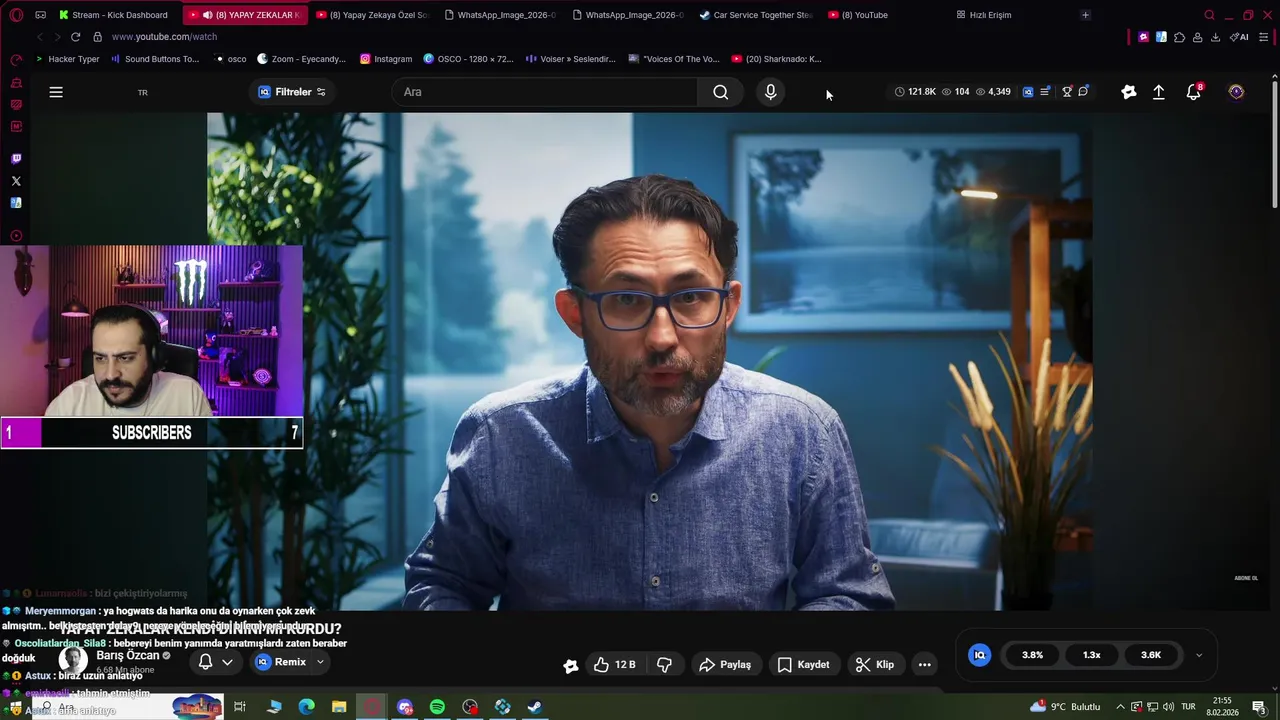
Task: Open a new browser tab
Action: pyautogui.click(x=1085, y=15)
